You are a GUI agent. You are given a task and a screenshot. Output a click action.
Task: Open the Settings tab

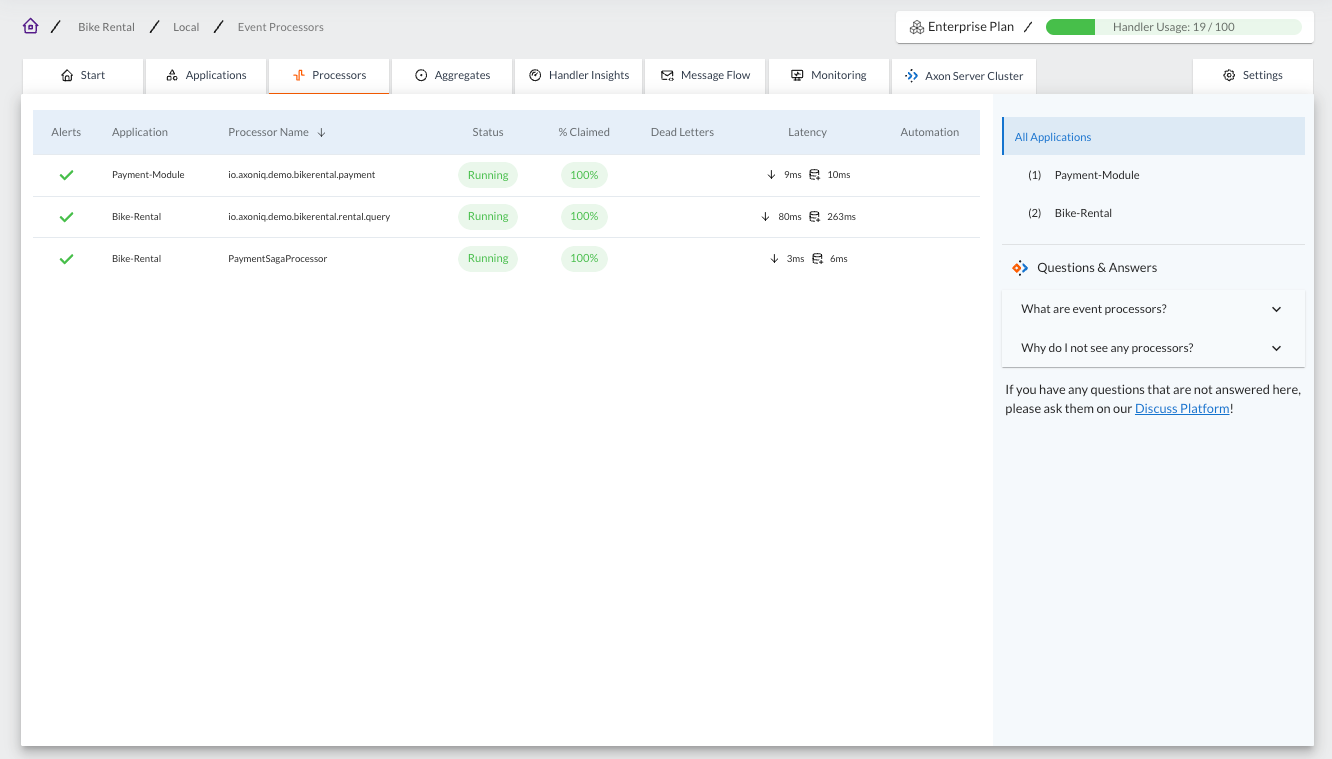pyautogui.click(x=1253, y=75)
